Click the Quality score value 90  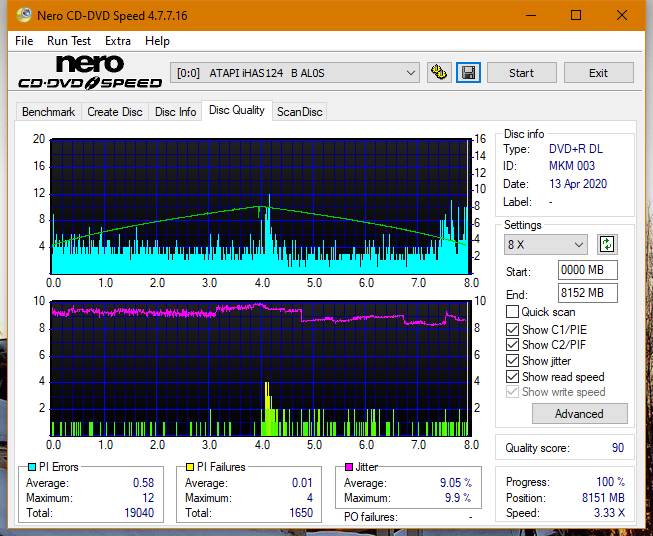pos(618,448)
